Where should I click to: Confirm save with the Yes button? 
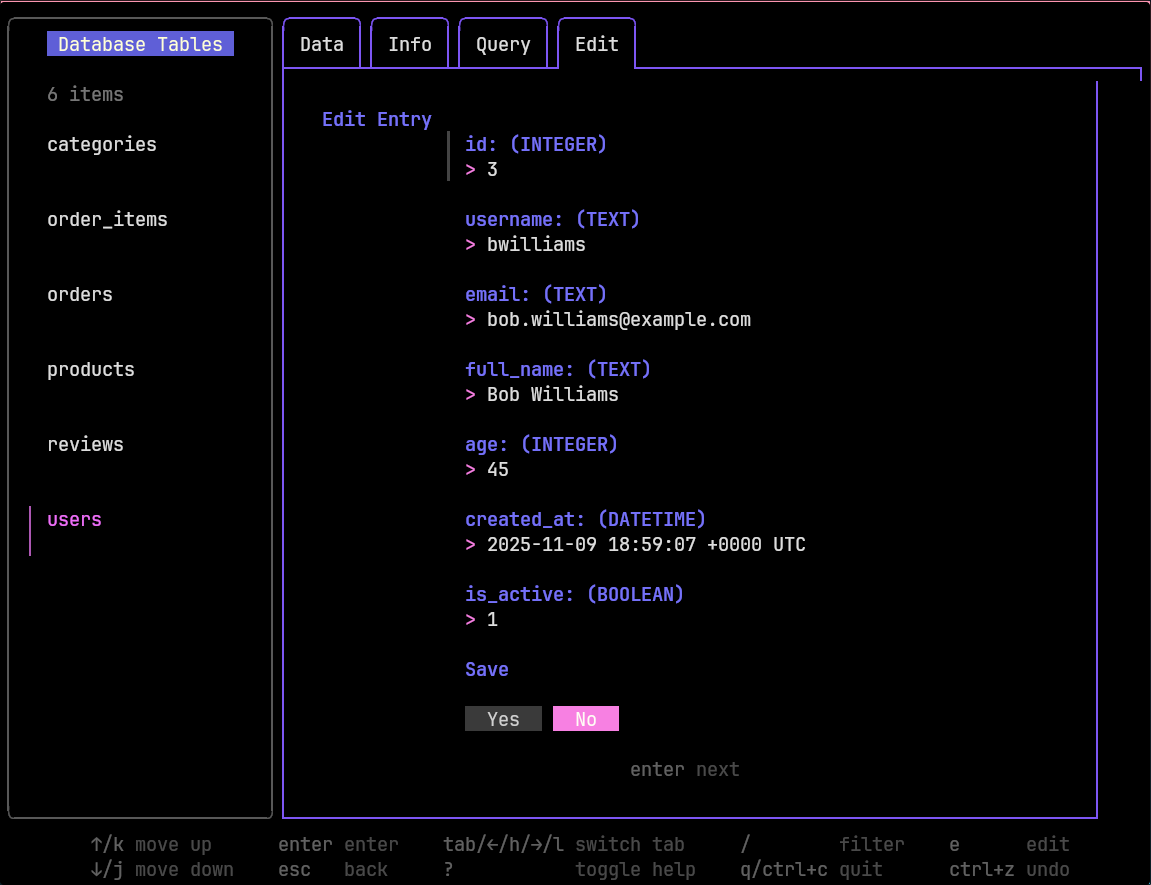[x=504, y=718]
